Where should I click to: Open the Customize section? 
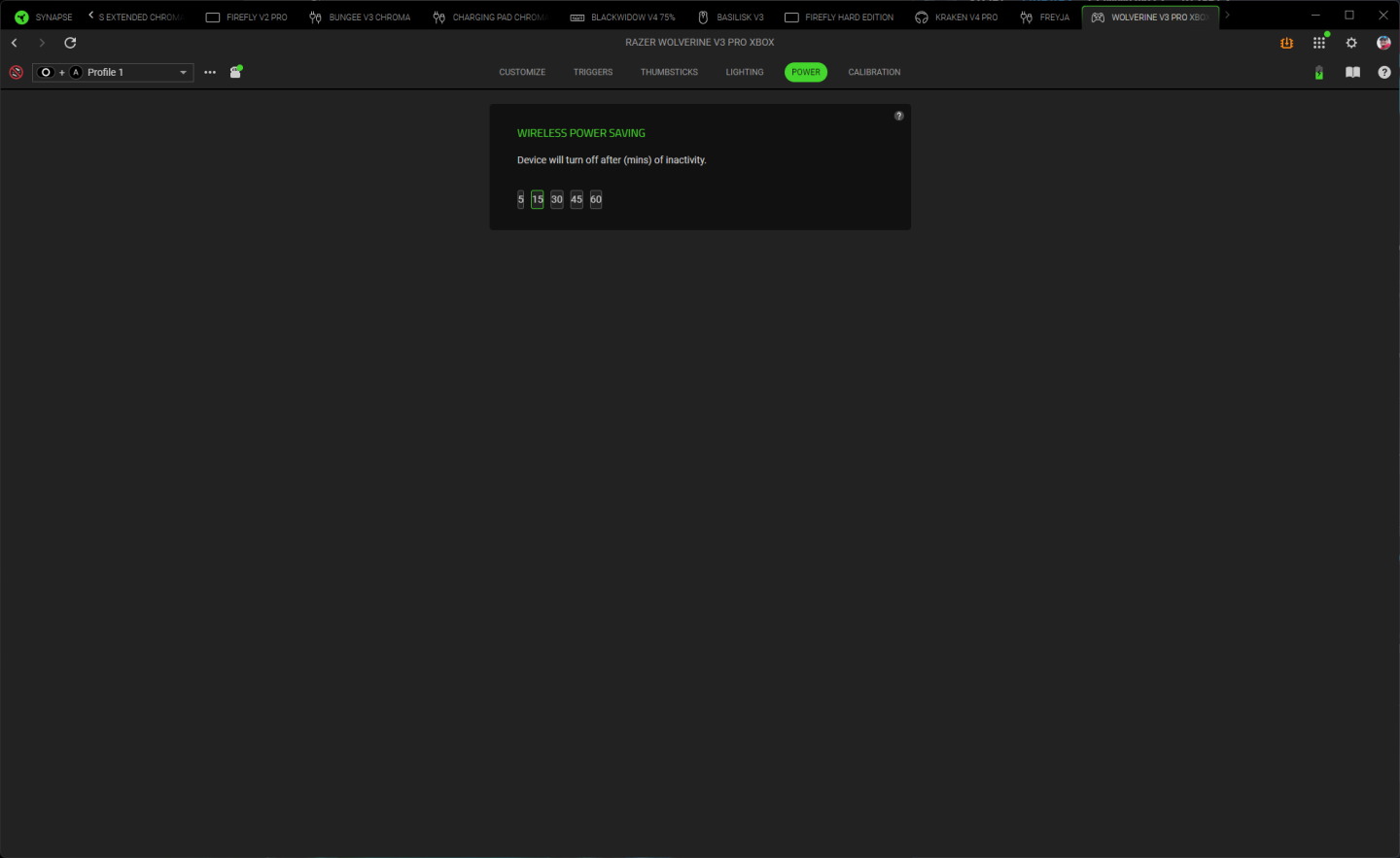[x=522, y=72]
